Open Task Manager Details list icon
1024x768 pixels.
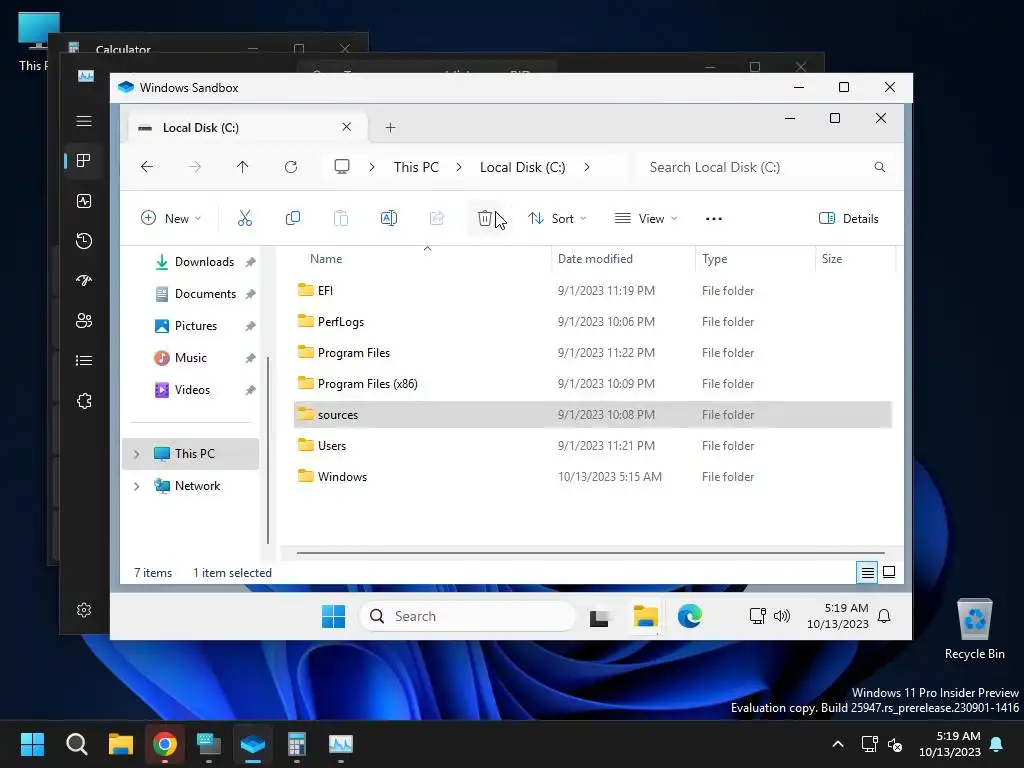coord(84,360)
